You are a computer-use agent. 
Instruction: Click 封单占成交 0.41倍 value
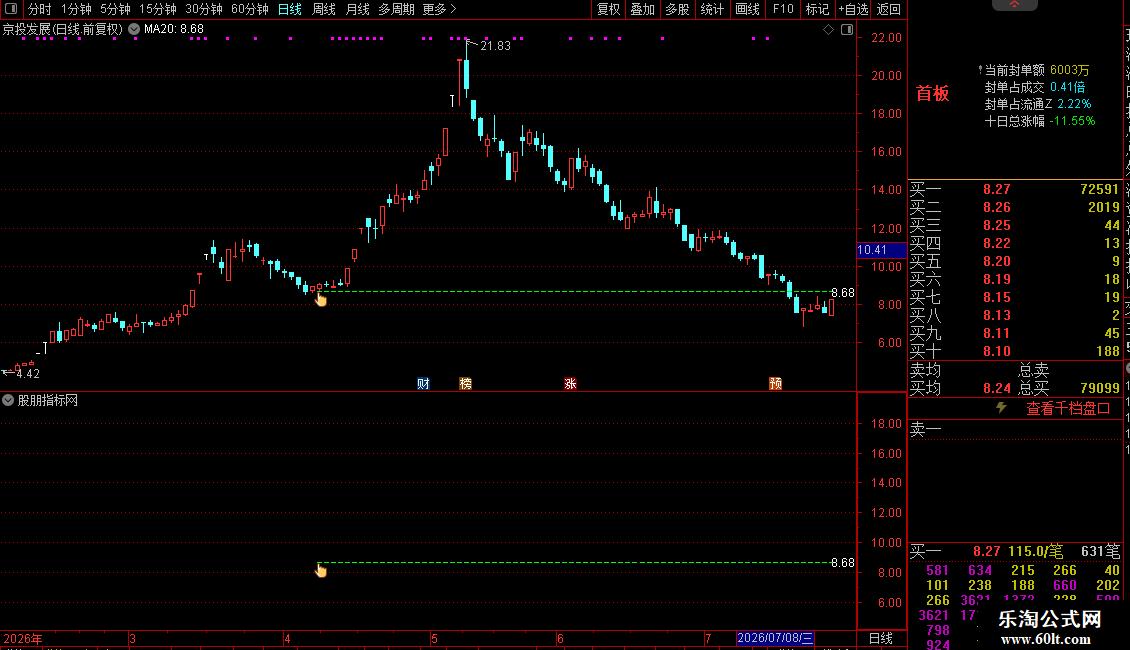tap(1067, 87)
